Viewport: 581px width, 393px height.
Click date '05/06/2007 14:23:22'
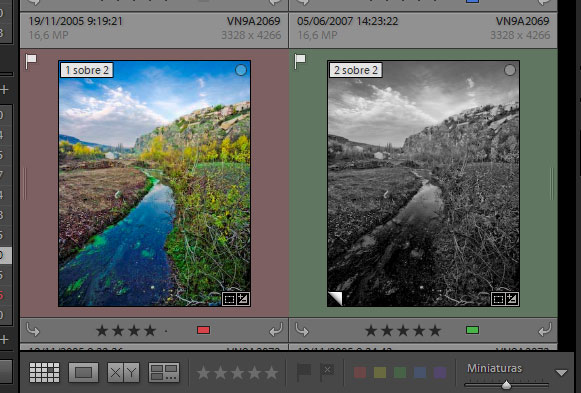(x=348, y=21)
